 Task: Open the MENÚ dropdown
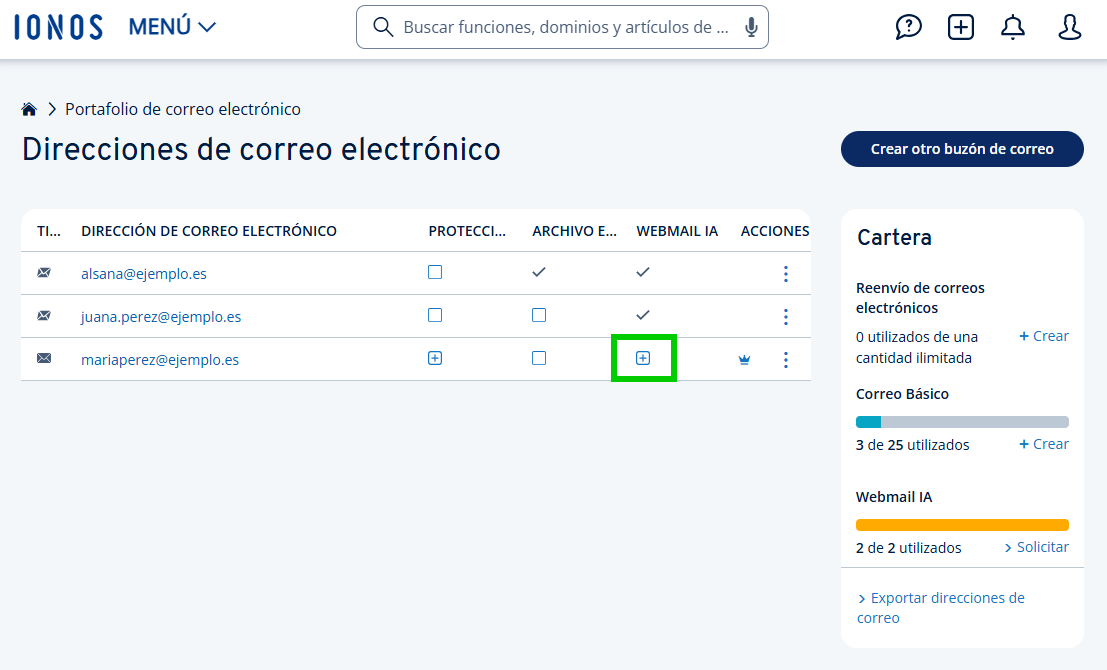172,27
